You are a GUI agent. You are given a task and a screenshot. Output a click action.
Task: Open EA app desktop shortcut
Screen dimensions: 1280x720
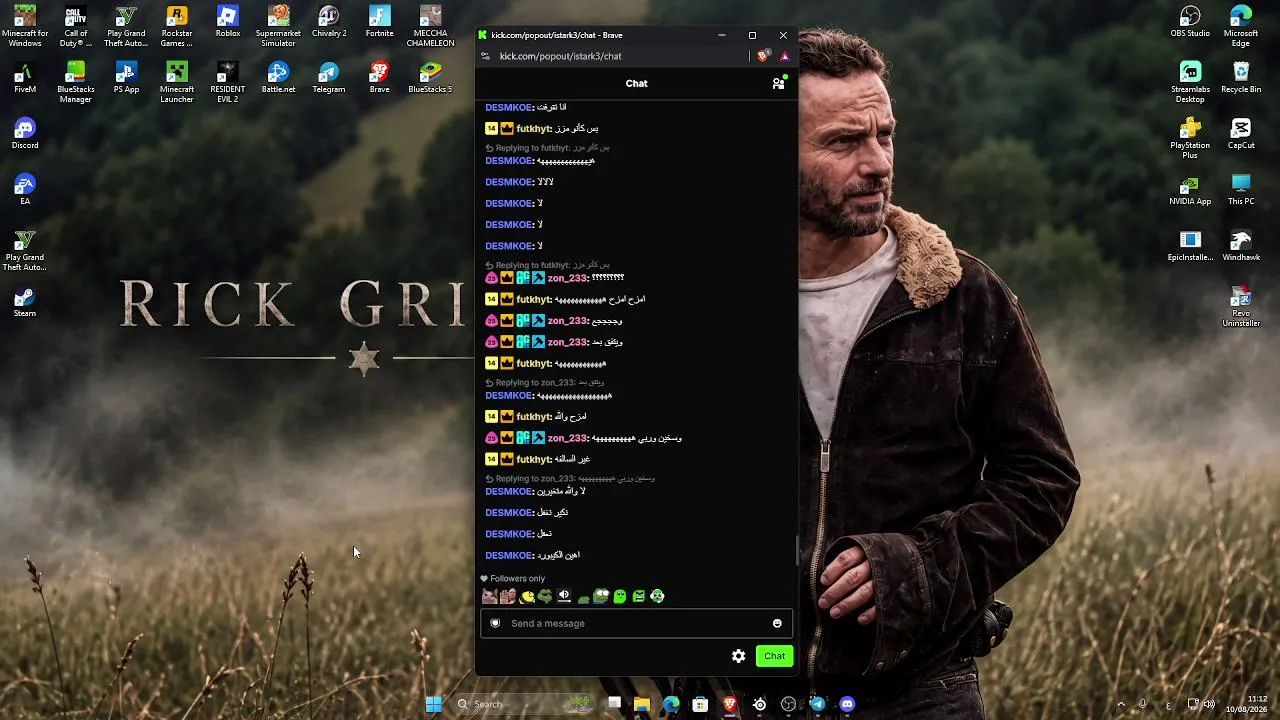point(25,190)
